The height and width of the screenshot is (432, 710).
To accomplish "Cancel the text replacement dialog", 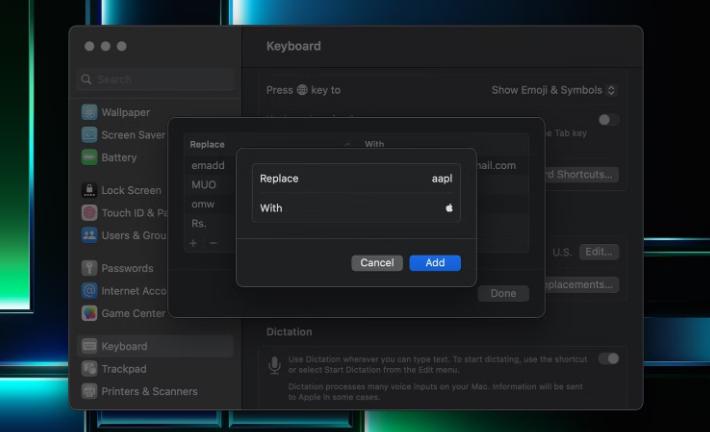I will click(x=377, y=263).
